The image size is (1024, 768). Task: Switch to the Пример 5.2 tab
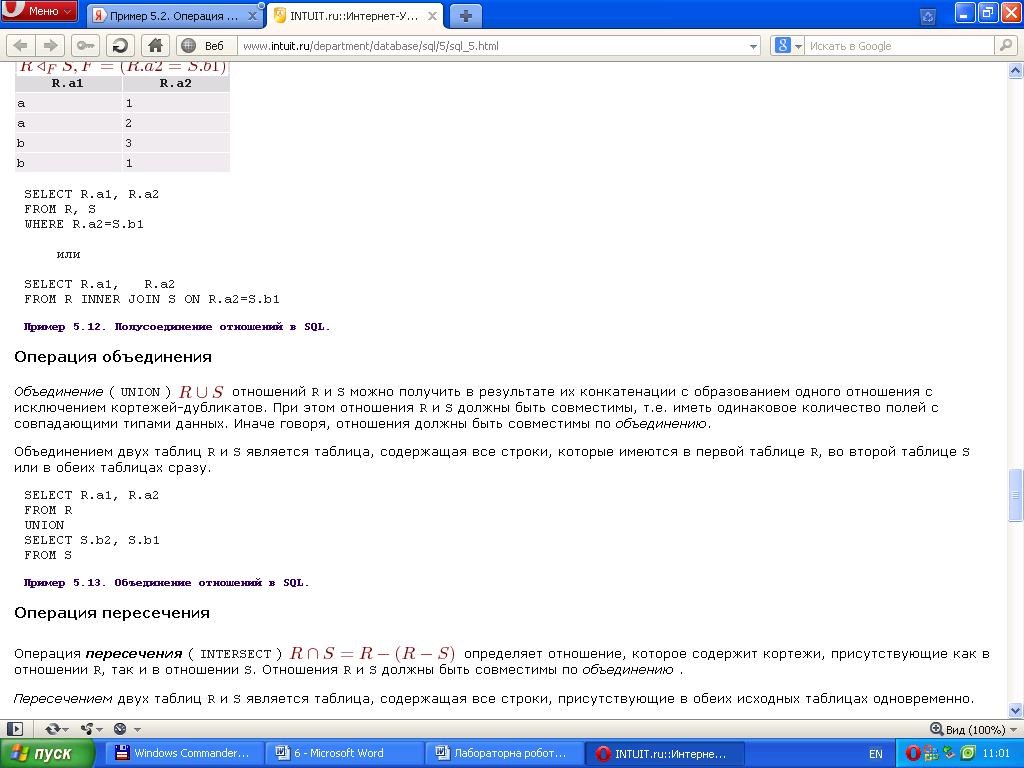pos(168,16)
